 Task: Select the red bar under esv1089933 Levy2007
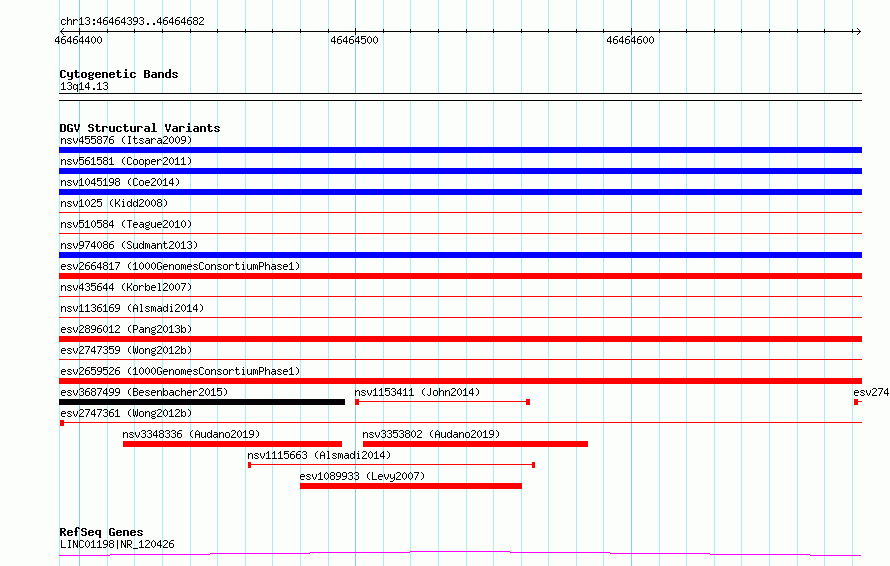click(411, 486)
